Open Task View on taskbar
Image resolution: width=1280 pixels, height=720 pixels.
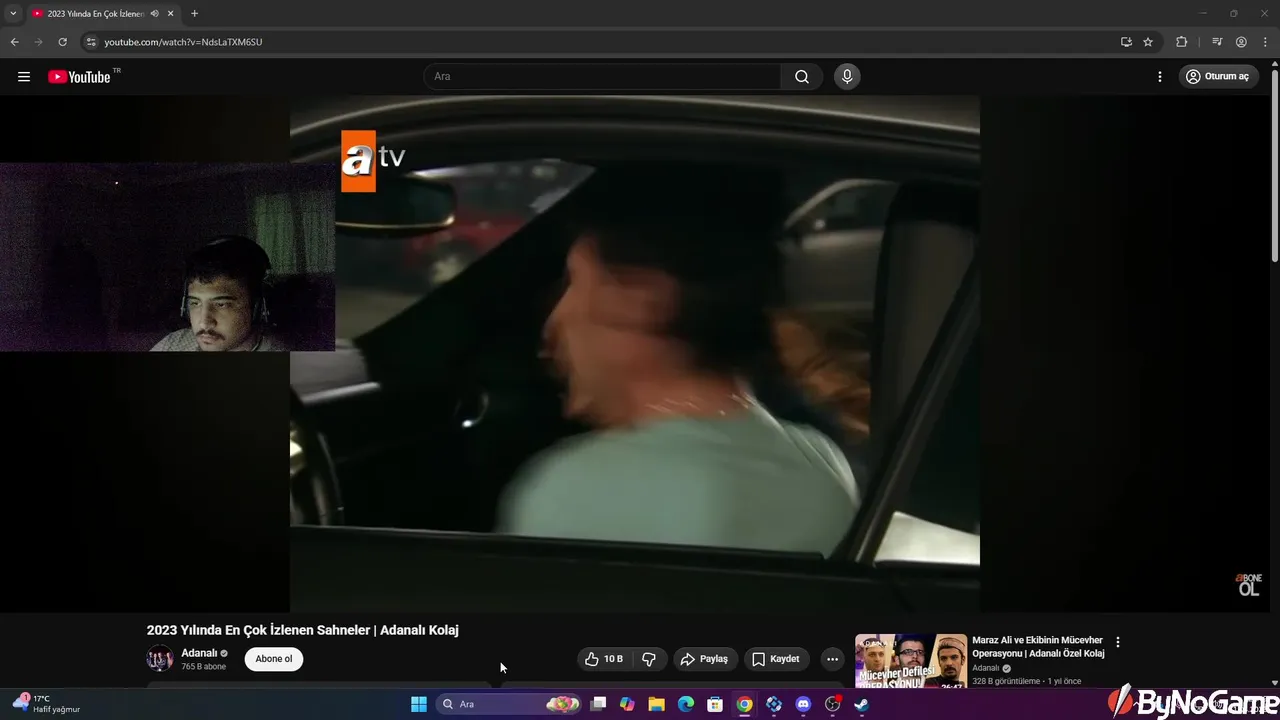pos(598,704)
